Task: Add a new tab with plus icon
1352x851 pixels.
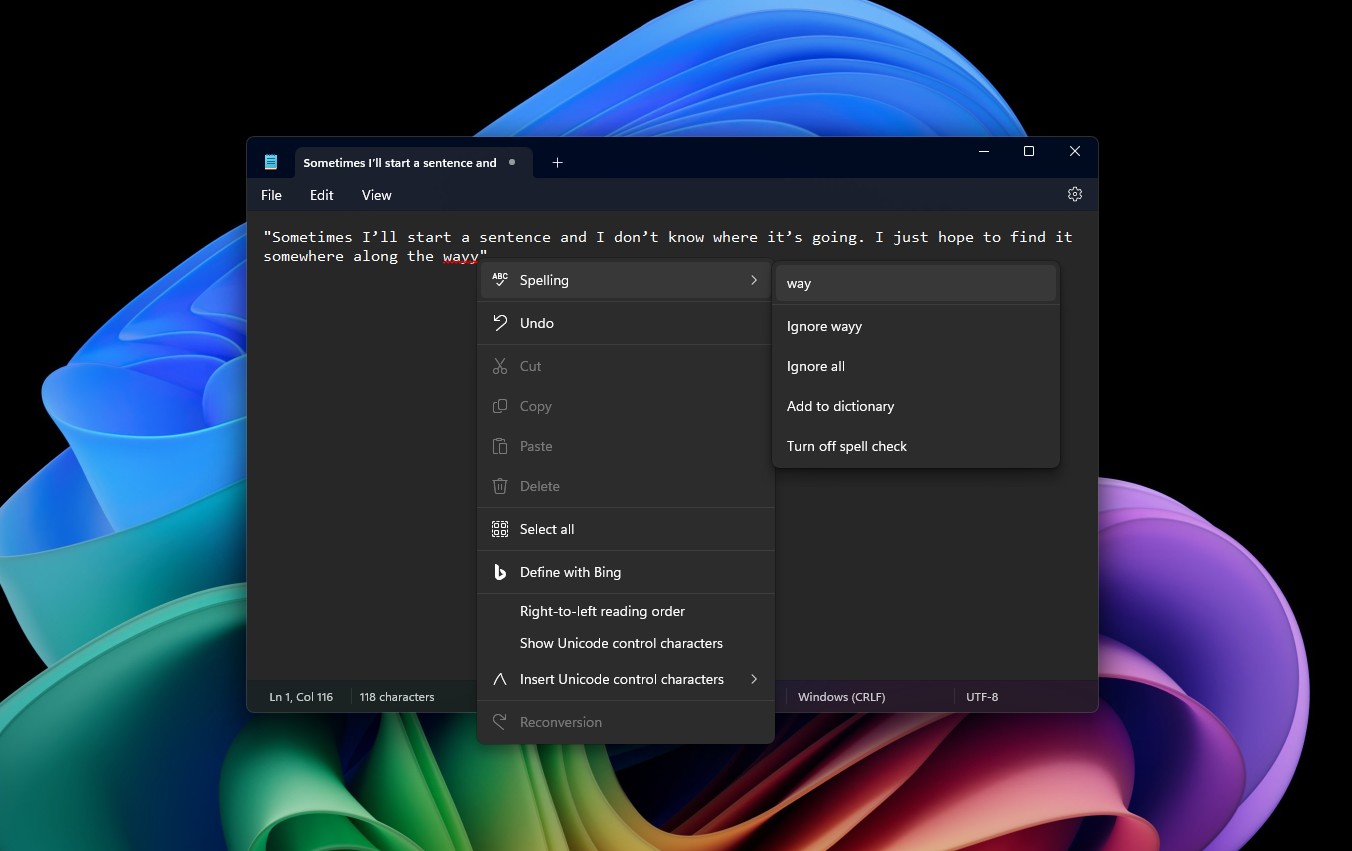Action: click(558, 162)
